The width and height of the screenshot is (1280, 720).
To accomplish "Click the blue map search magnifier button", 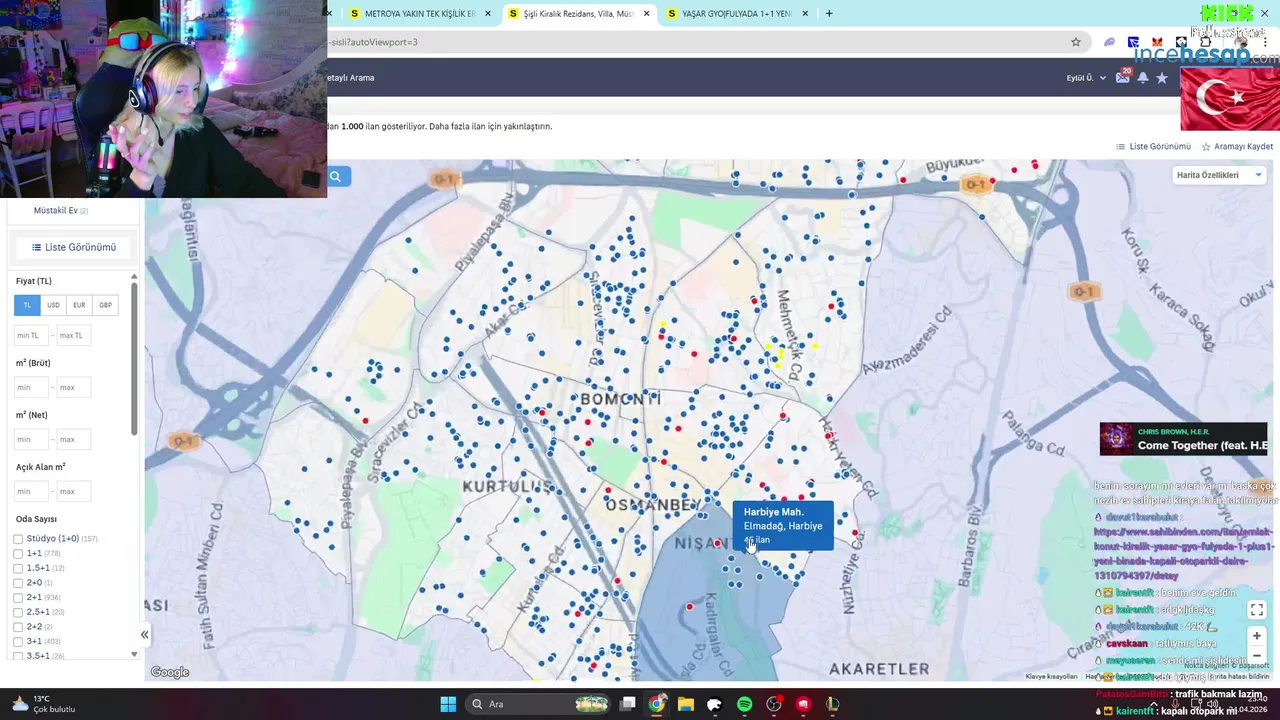I will pos(335,176).
